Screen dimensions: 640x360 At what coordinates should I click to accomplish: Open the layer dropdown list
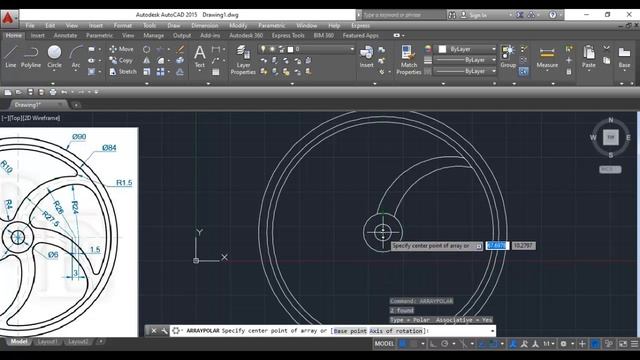352,49
